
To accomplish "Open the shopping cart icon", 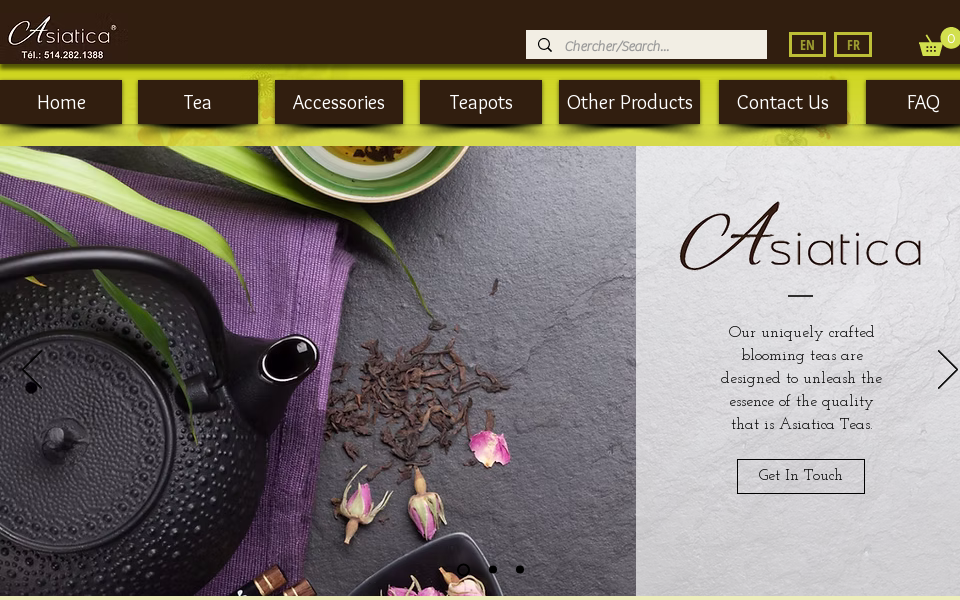I will point(931,45).
